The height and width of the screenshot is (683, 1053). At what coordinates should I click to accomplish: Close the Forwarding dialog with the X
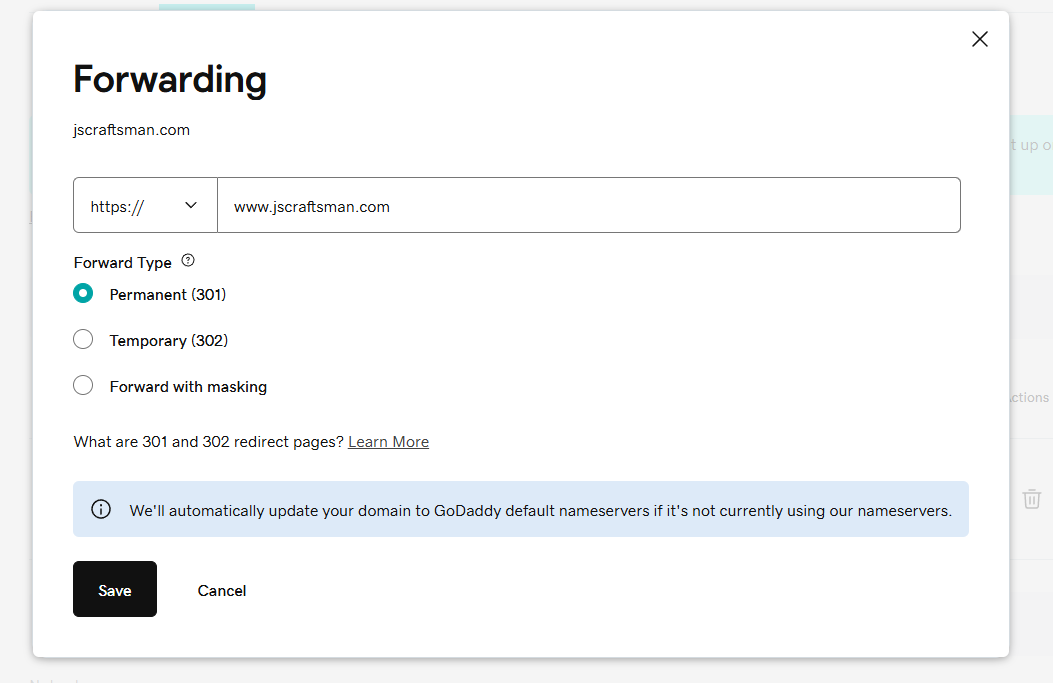(979, 39)
